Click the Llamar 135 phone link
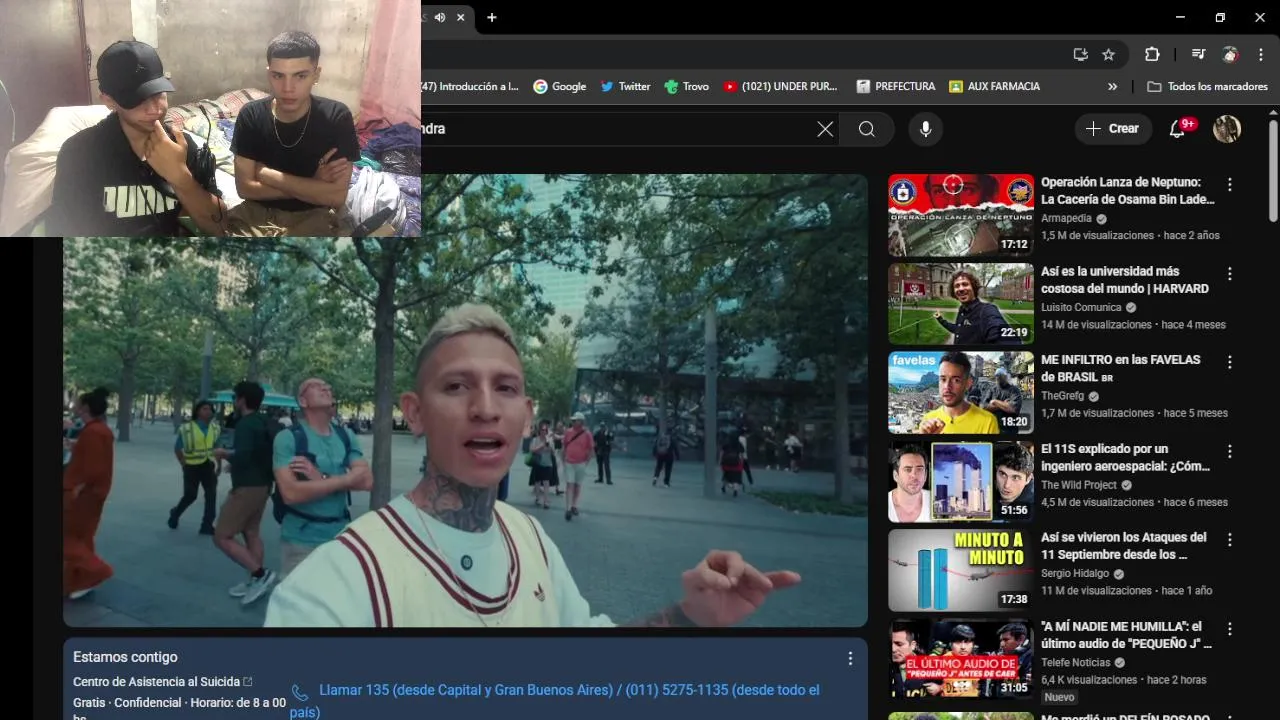This screenshot has height=720, width=1280. (x=555, y=700)
